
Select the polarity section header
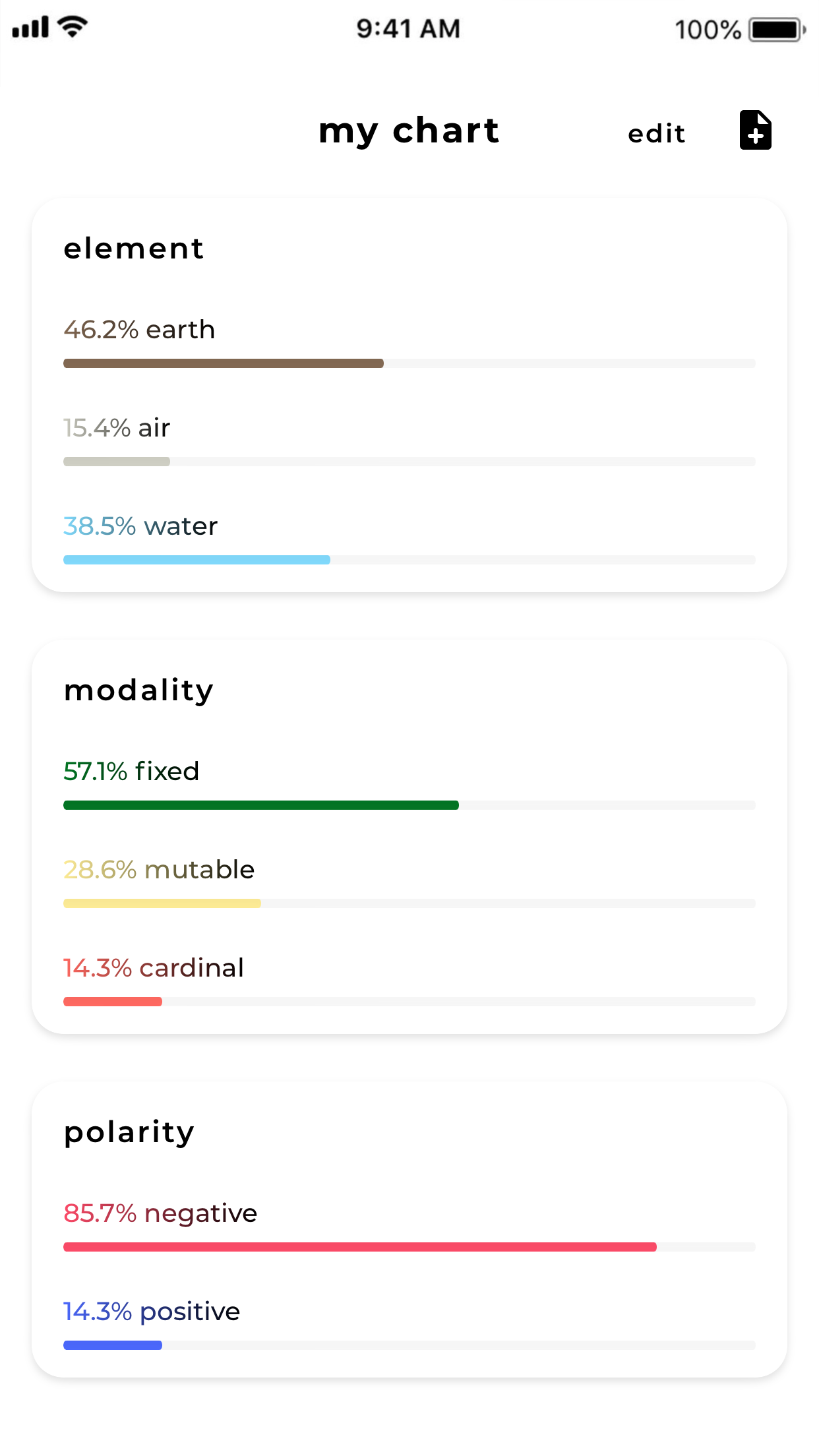128,1132
